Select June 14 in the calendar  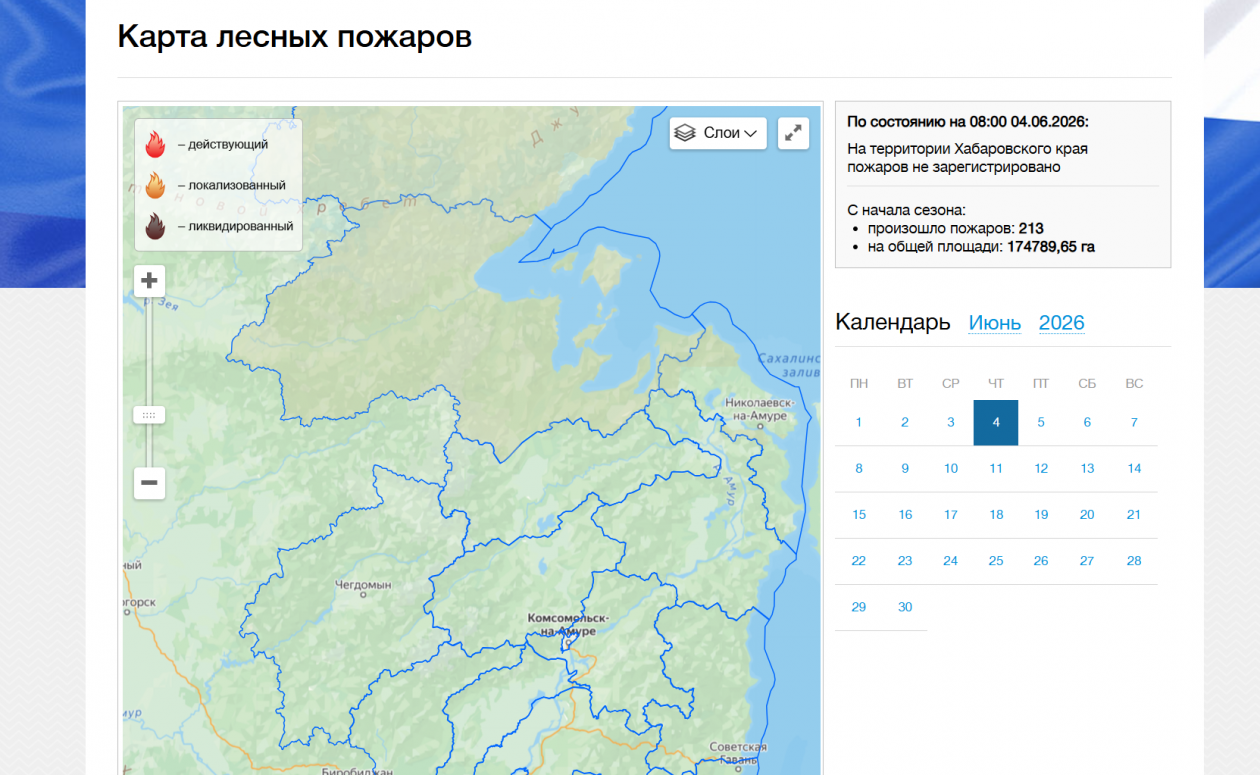click(1134, 468)
